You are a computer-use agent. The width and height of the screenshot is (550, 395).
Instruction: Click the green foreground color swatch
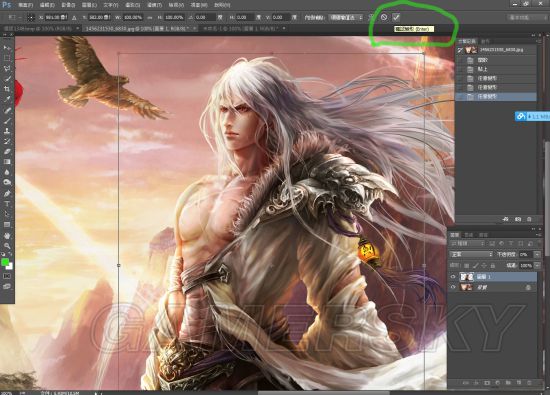coord(5,262)
